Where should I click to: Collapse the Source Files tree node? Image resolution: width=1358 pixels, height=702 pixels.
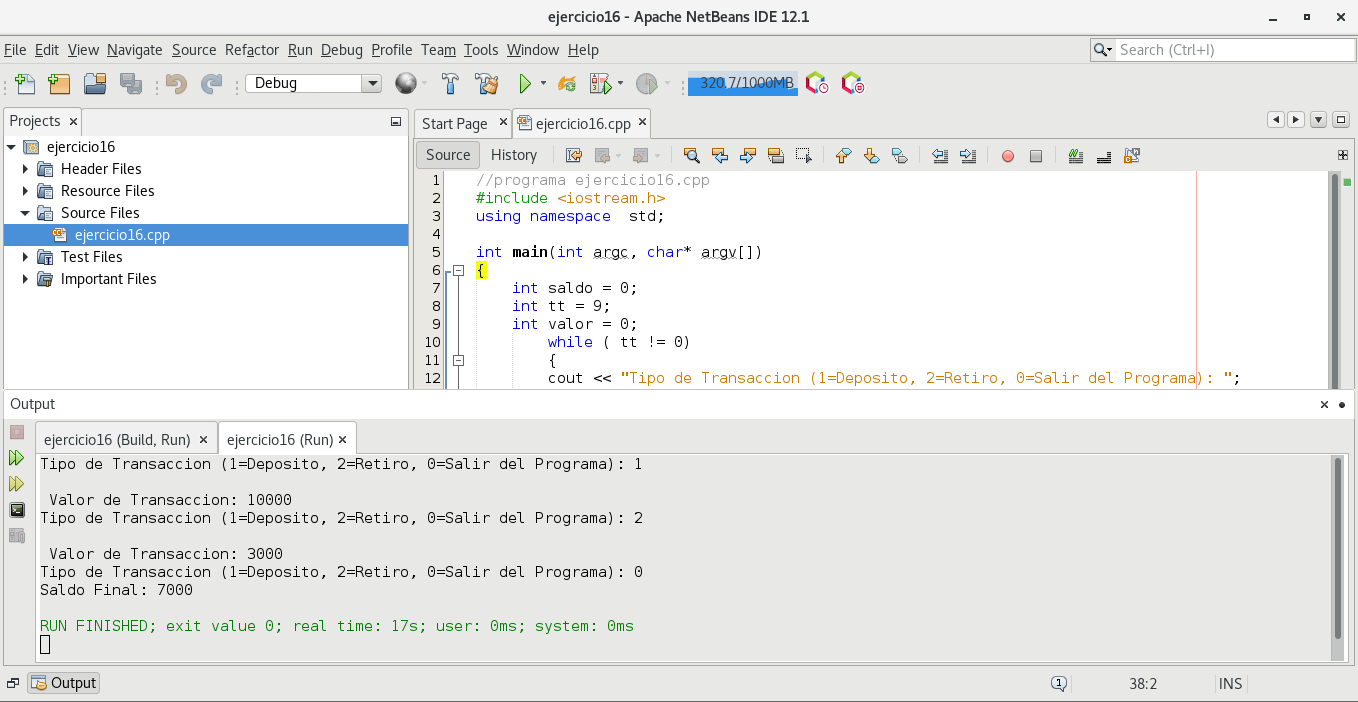click(26, 213)
